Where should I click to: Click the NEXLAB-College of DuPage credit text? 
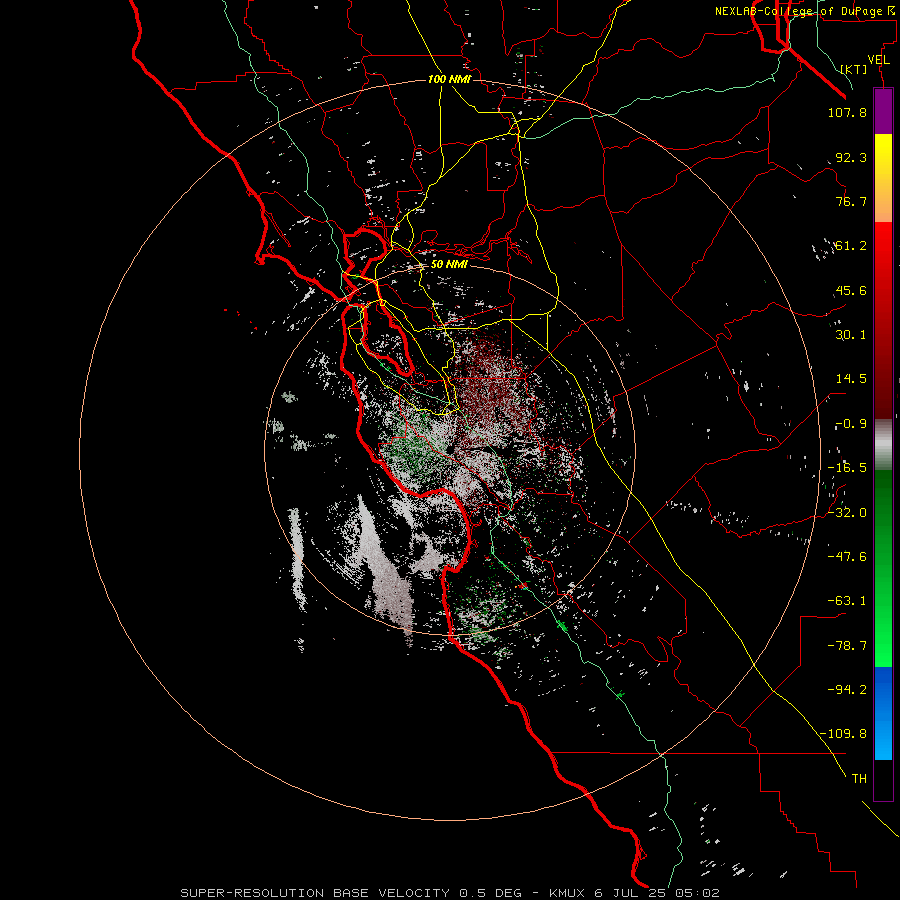click(806, 11)
